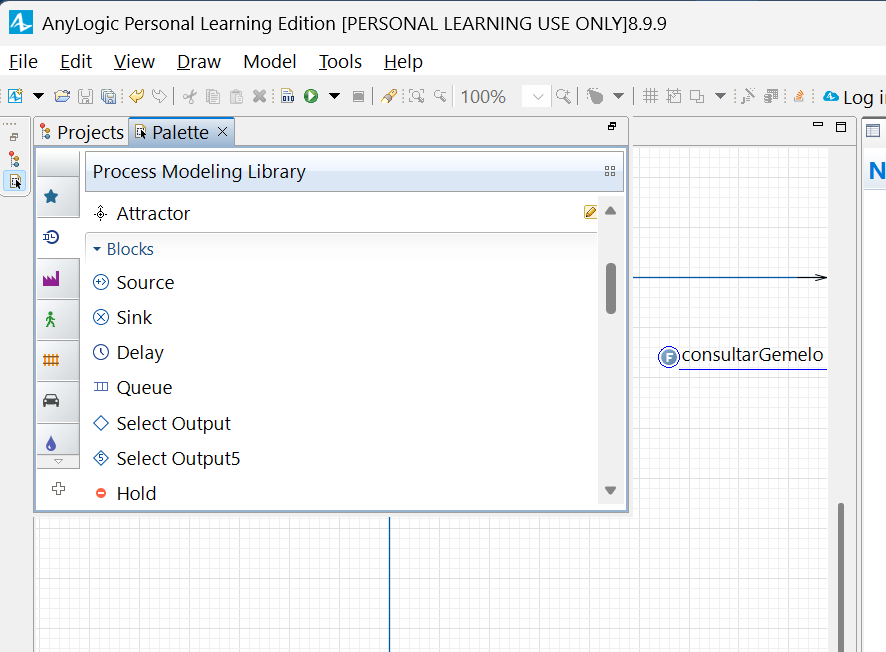Select the Fluid Library droplet icon
This screenshot has height=652, width=886.
click(51, 443)
